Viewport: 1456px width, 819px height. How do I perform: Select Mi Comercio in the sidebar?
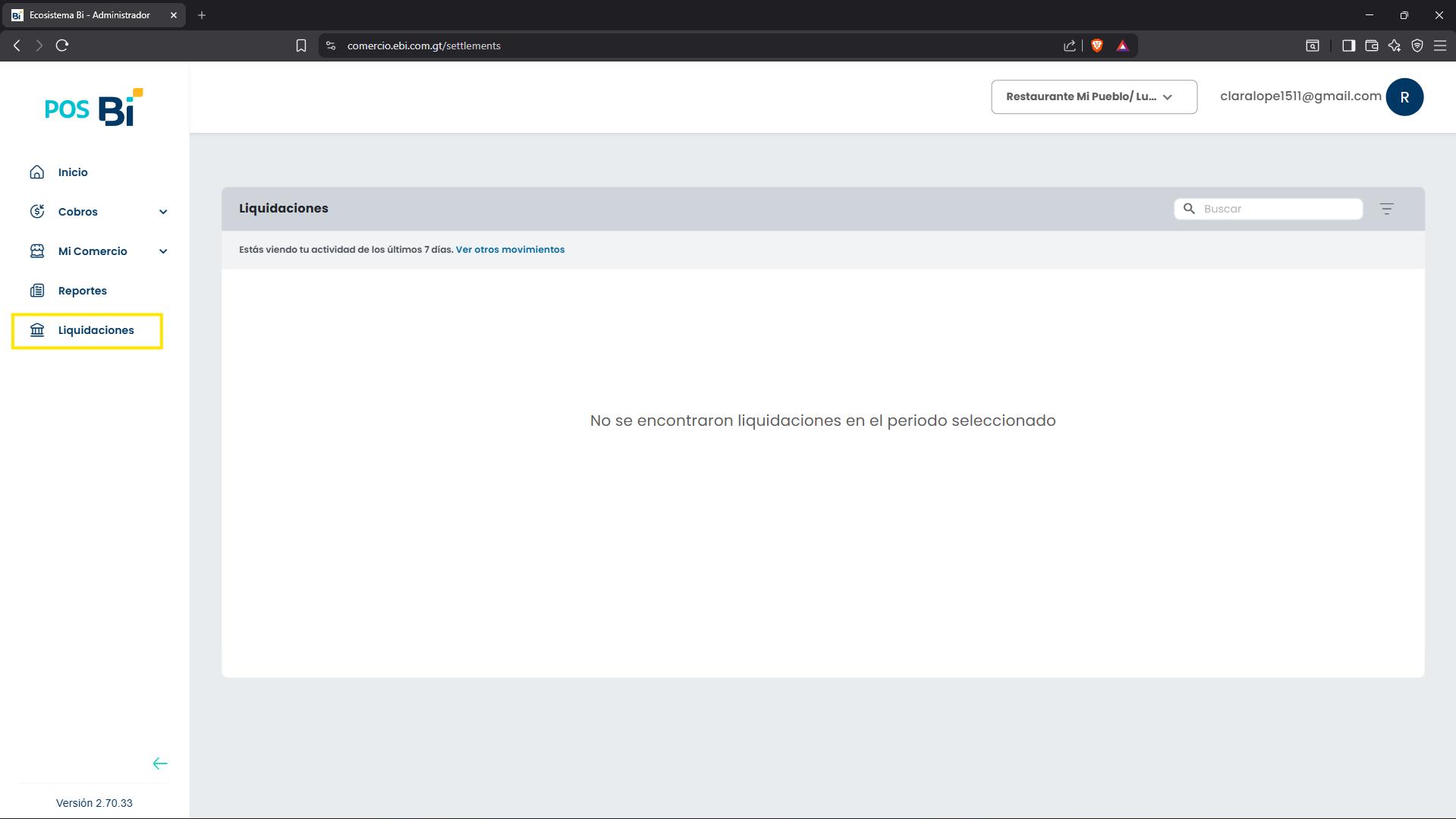tap(93, 251)
